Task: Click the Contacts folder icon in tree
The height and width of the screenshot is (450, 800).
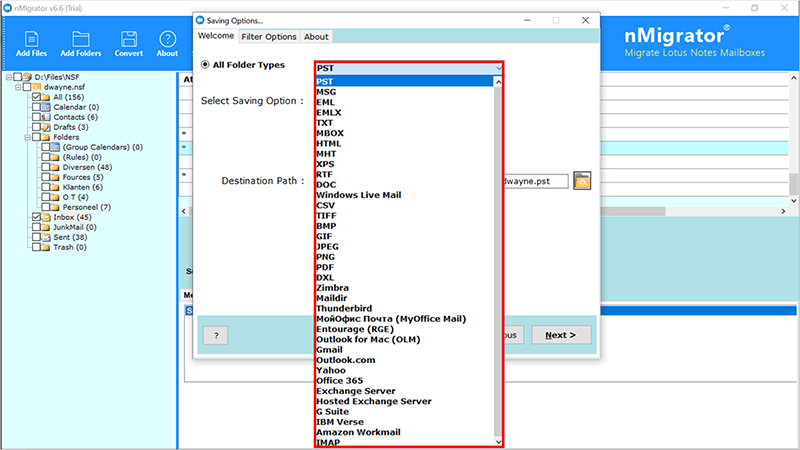Action: tap(48, 117)
